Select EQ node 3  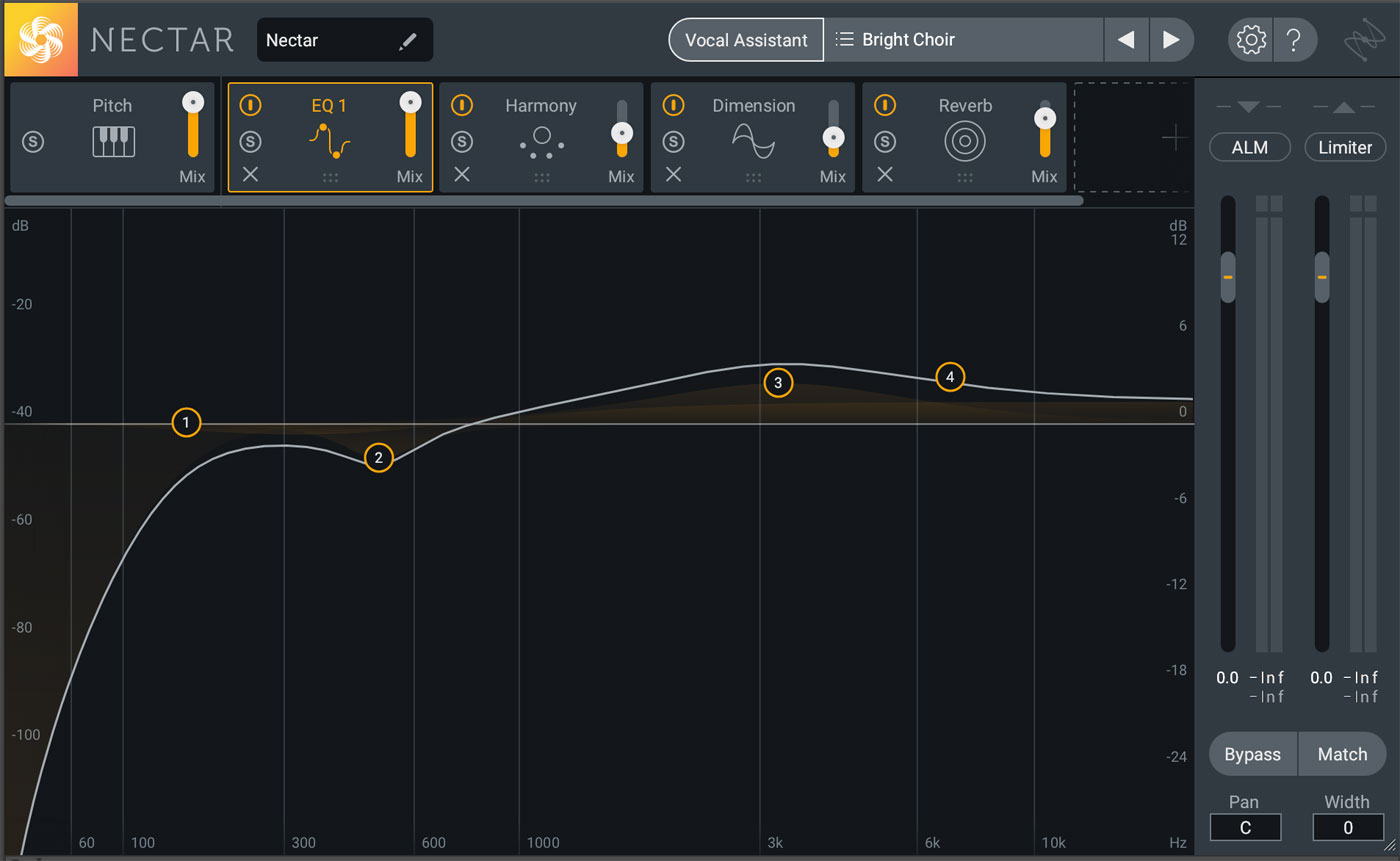pos(778,382)
